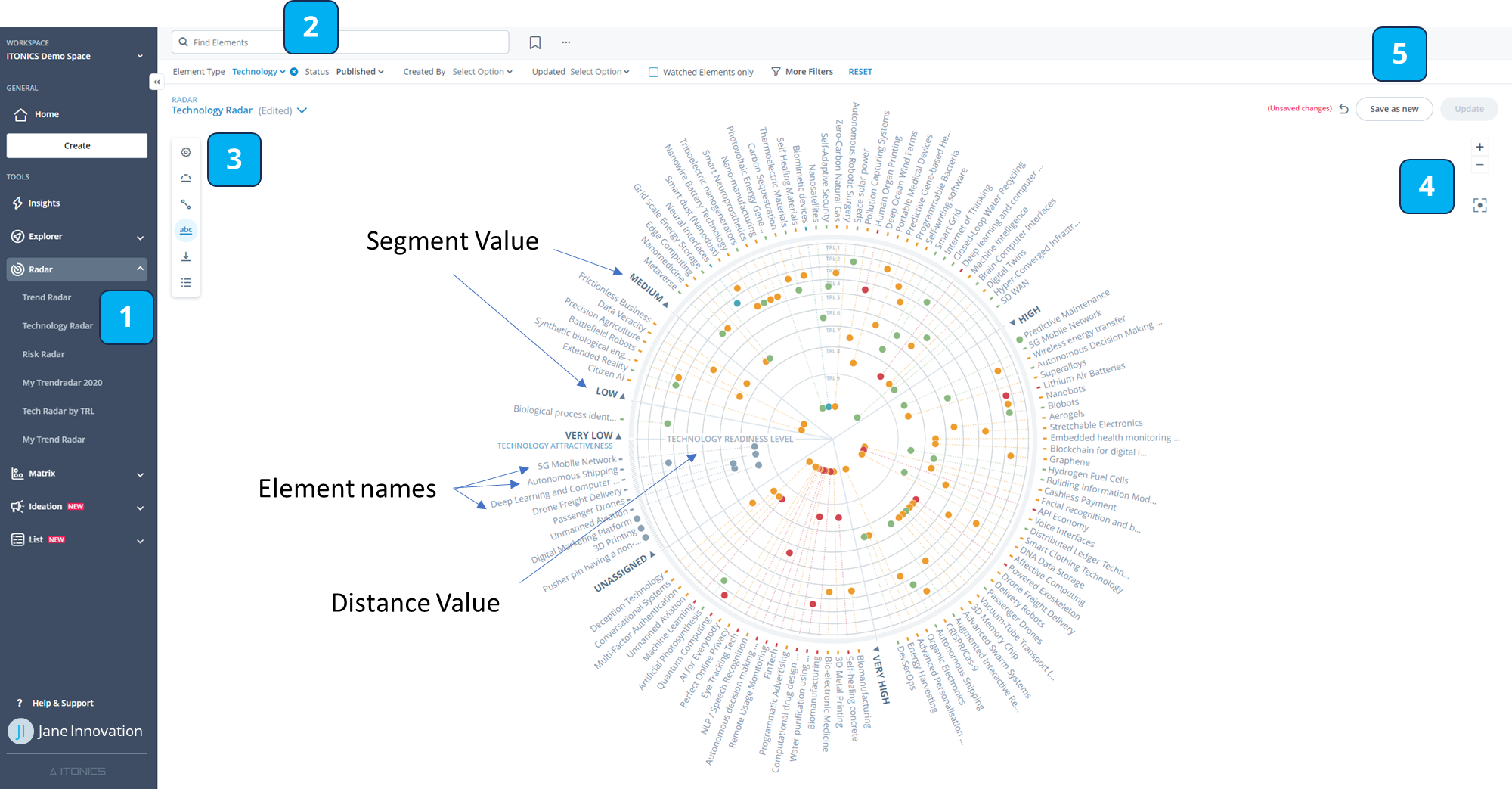The image size is (1512, 789).
Task: Zoom in with the plus control
Action: pos(1479,147)
